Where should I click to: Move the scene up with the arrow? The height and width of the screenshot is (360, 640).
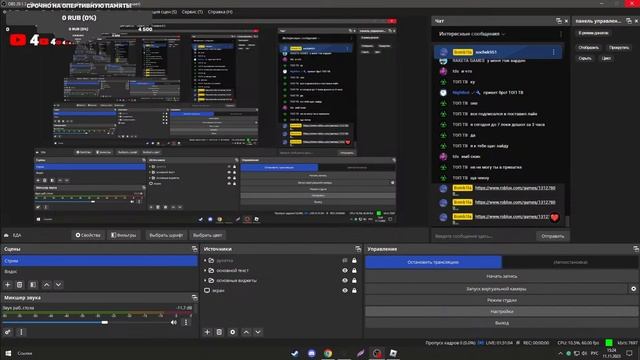(46, 284)
